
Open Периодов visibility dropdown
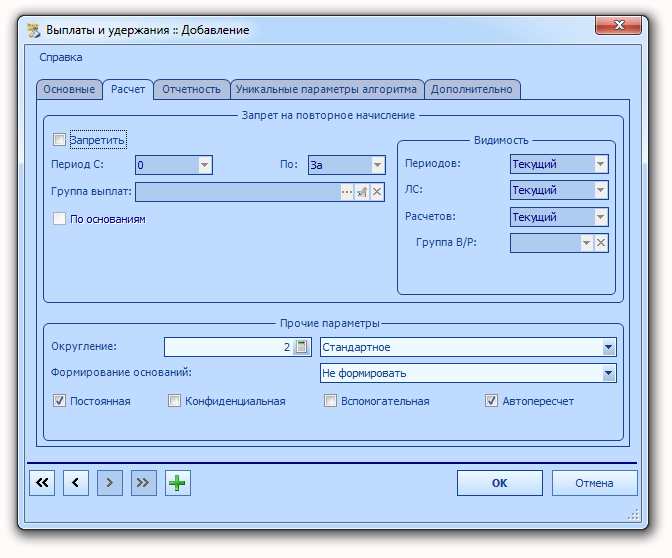(600, 164)
